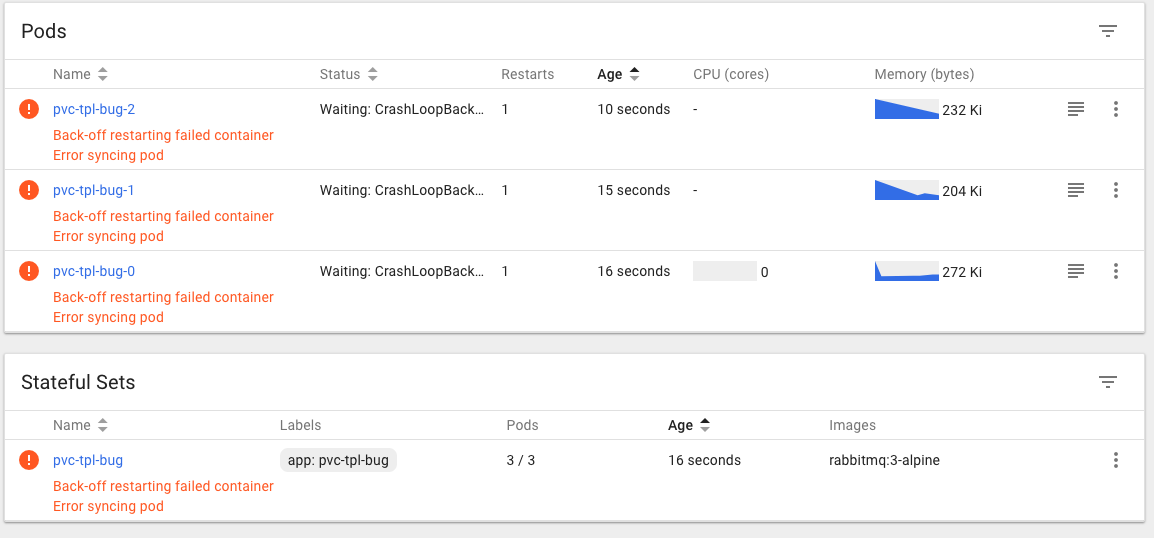The width and height of the screenshot is (1154, 538).
Task: Click the app: pvc-tpl-bug label chip
Action: pyautogui.click(x=338, y=460)
